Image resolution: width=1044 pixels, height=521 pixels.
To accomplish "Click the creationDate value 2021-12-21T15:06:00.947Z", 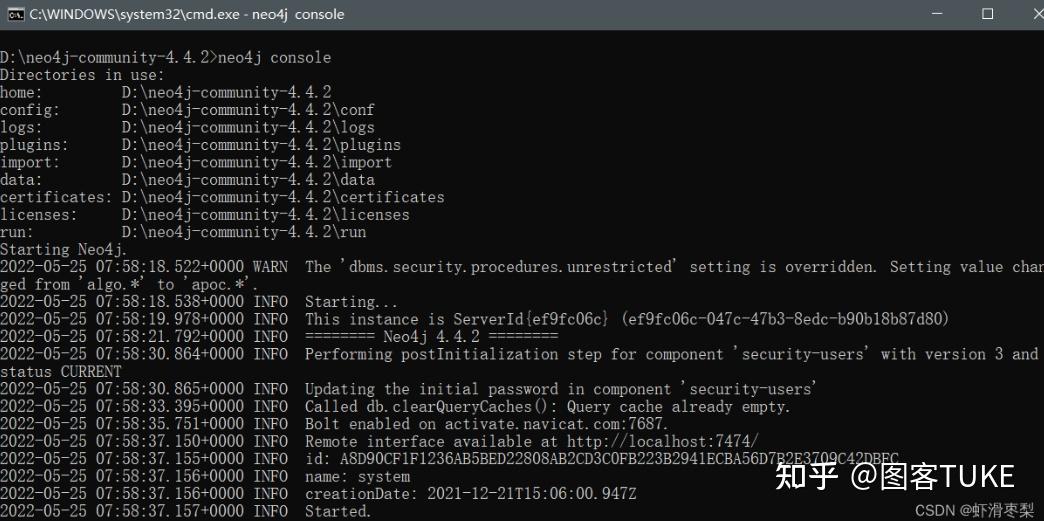I will pyautogui.click(x=532, y=494).
